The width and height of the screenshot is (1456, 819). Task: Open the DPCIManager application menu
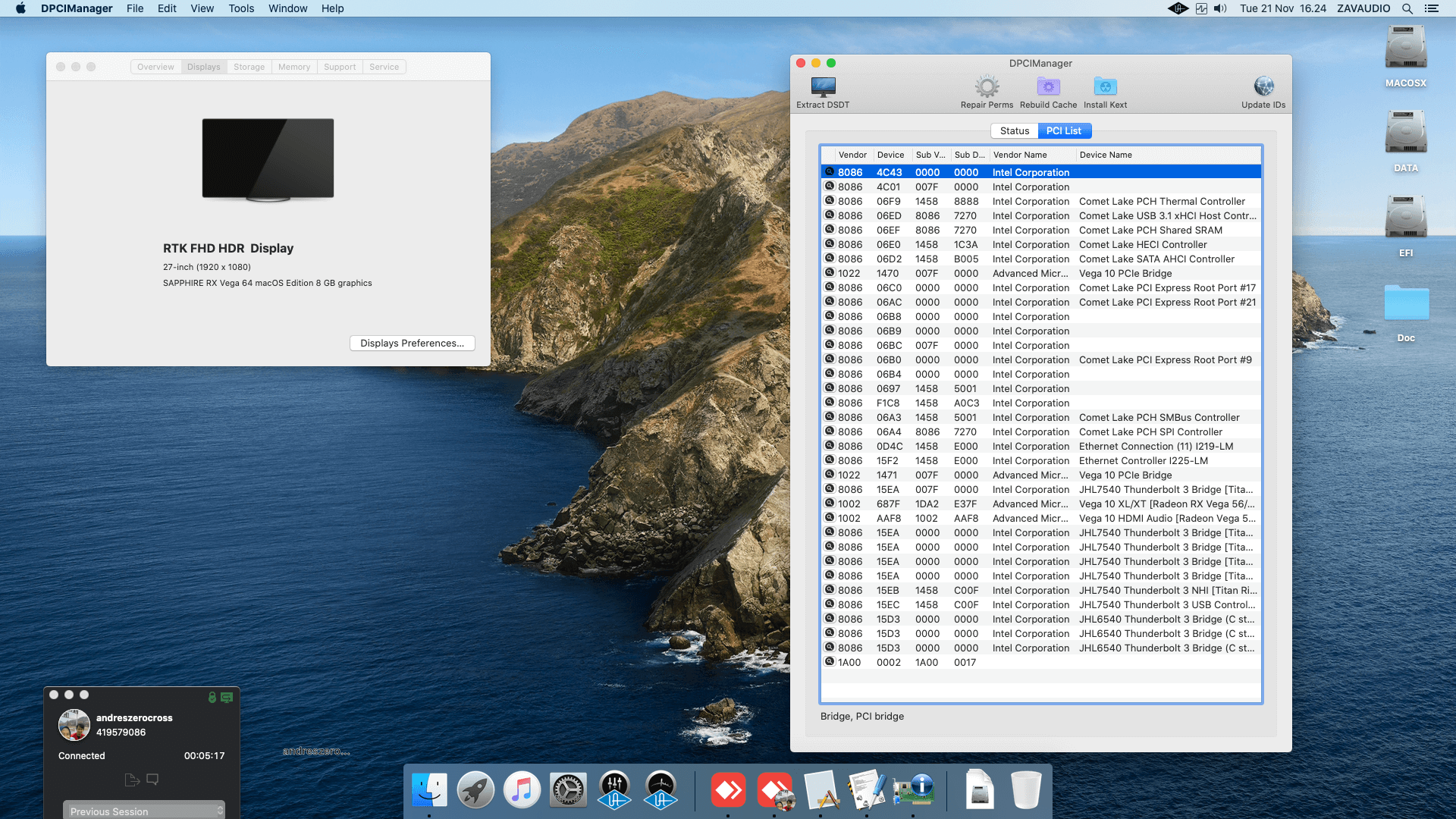77,8
